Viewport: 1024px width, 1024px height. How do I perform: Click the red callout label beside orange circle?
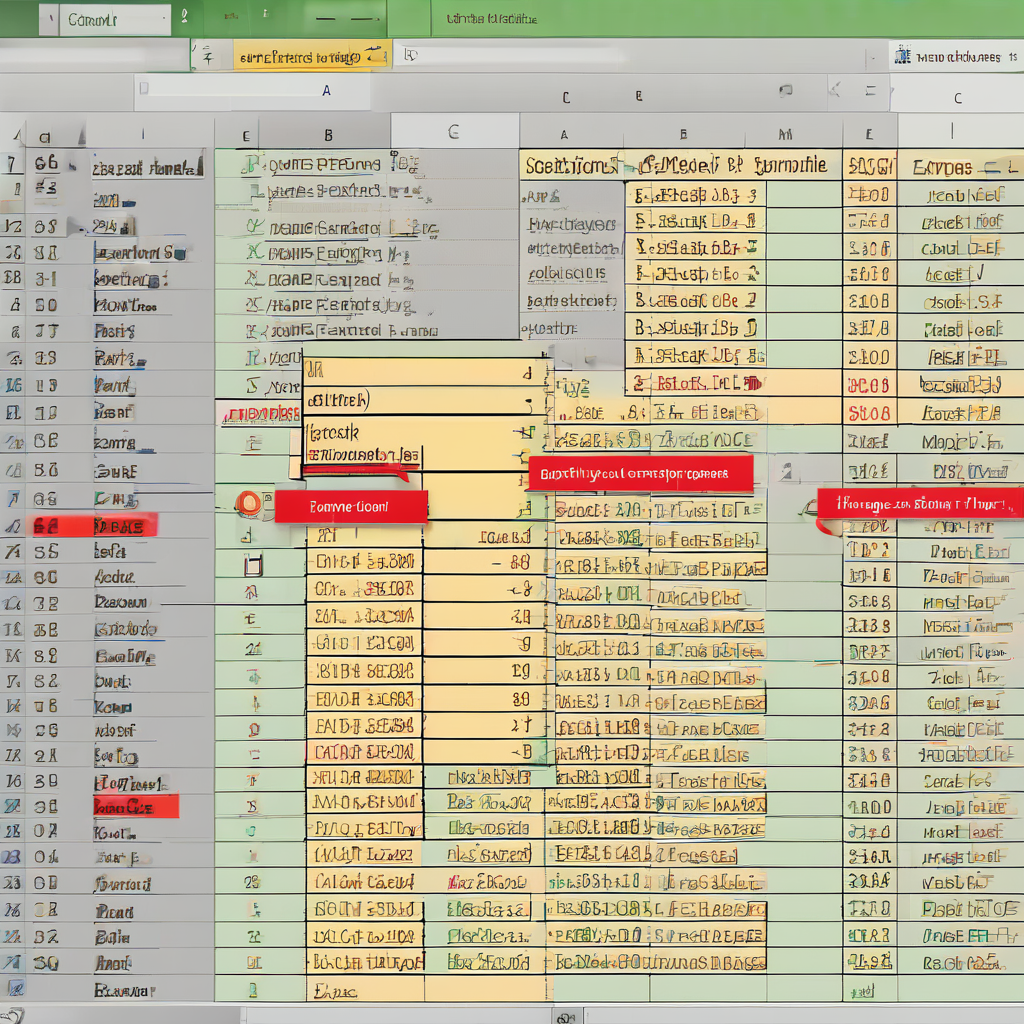(351, 507)
